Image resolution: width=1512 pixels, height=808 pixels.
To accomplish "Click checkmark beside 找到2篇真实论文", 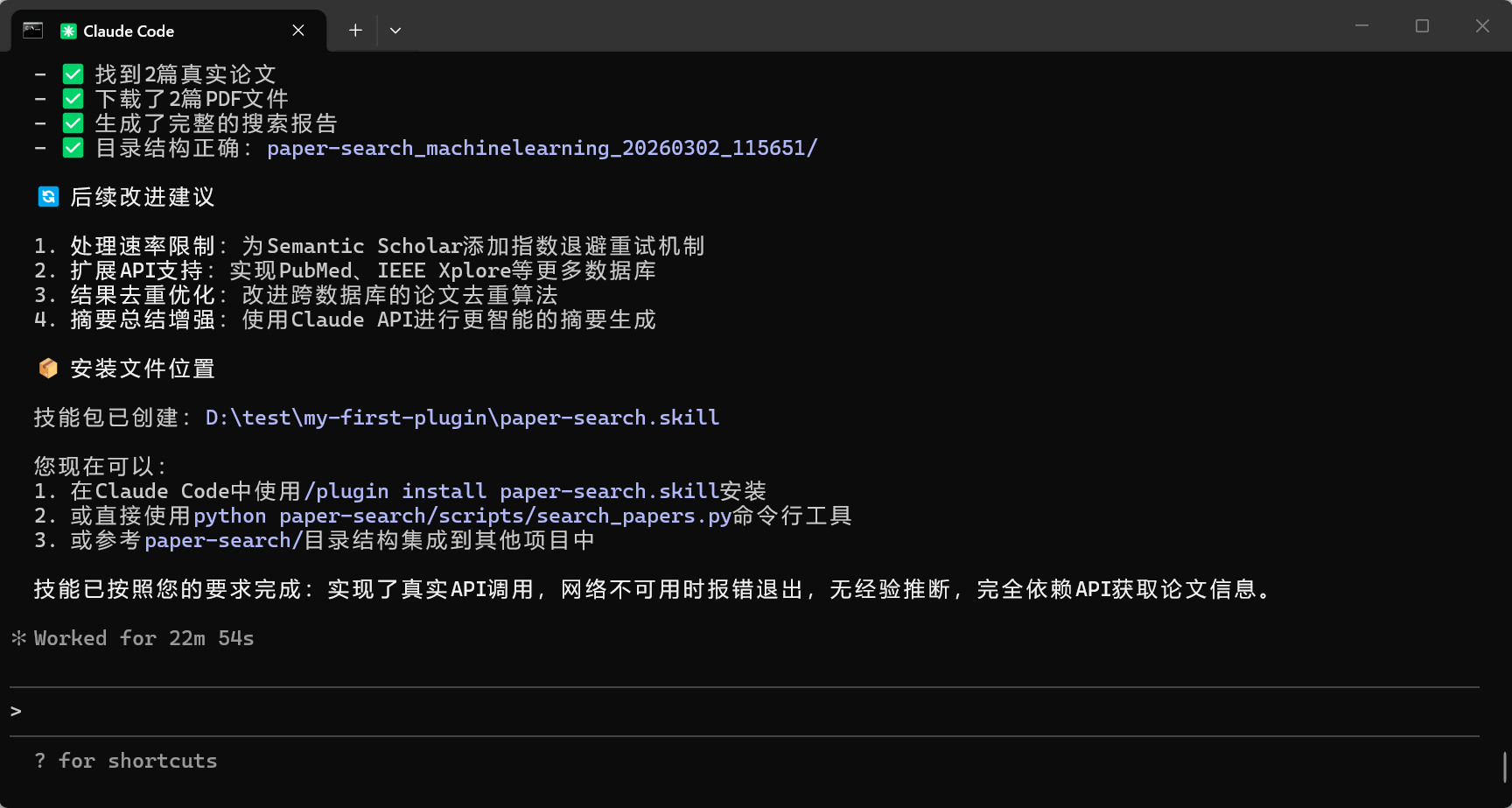I will click(x=73, y=74).
